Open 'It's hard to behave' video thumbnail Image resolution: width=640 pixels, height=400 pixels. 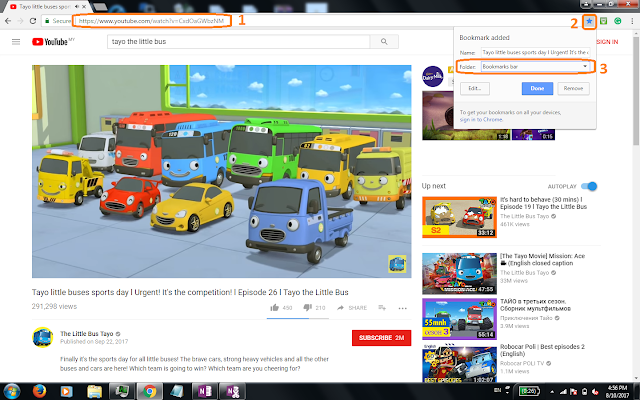coord(459,217)
